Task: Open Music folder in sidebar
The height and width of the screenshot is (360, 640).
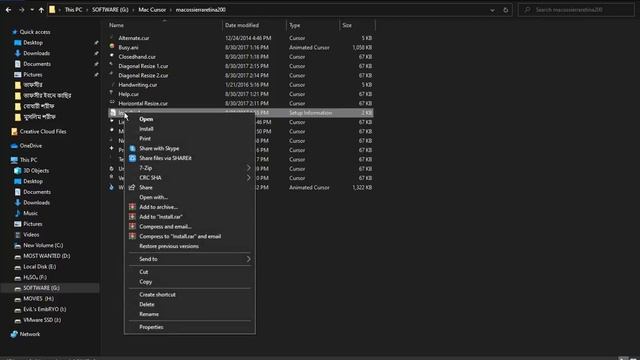Action: pos(30,213)
